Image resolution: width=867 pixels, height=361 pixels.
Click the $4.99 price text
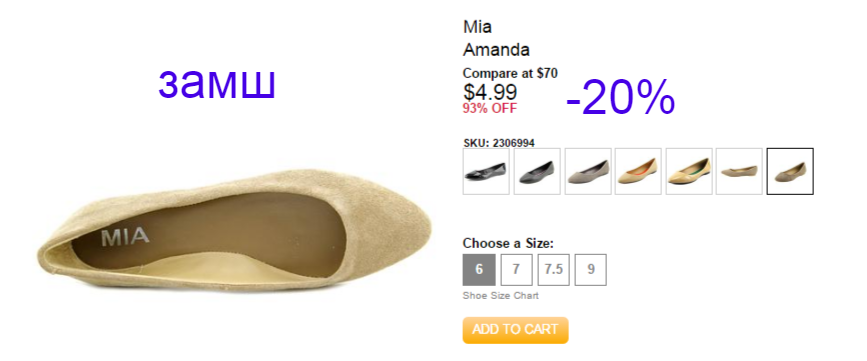[x=490, y=92]
